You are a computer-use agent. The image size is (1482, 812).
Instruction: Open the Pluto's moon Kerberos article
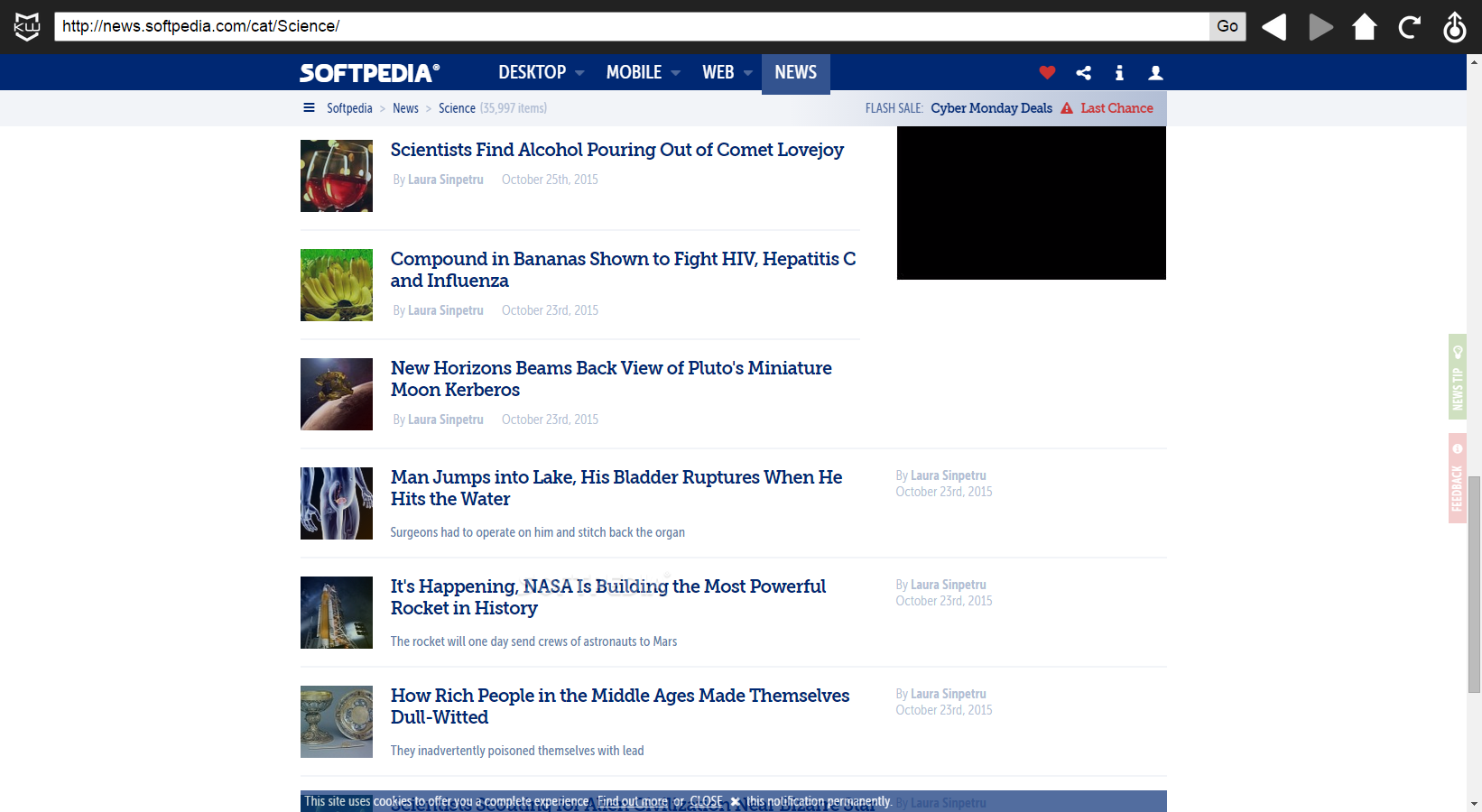coord(611,379)
